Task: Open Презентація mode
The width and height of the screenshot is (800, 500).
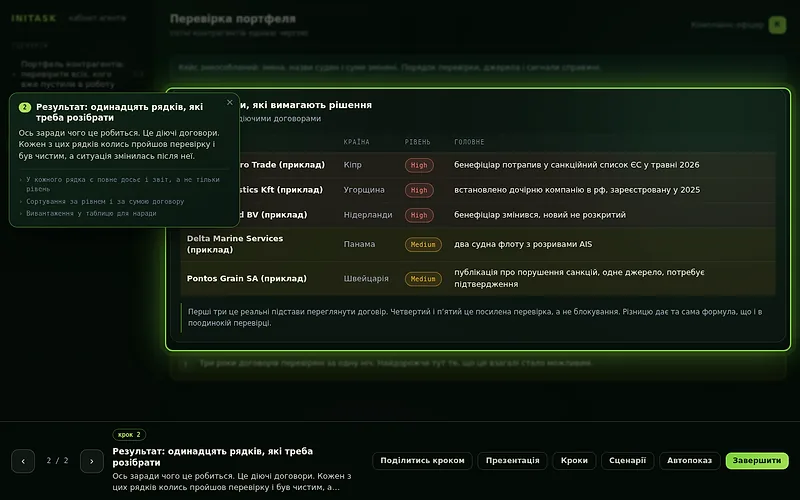Action: click(512, 461)
